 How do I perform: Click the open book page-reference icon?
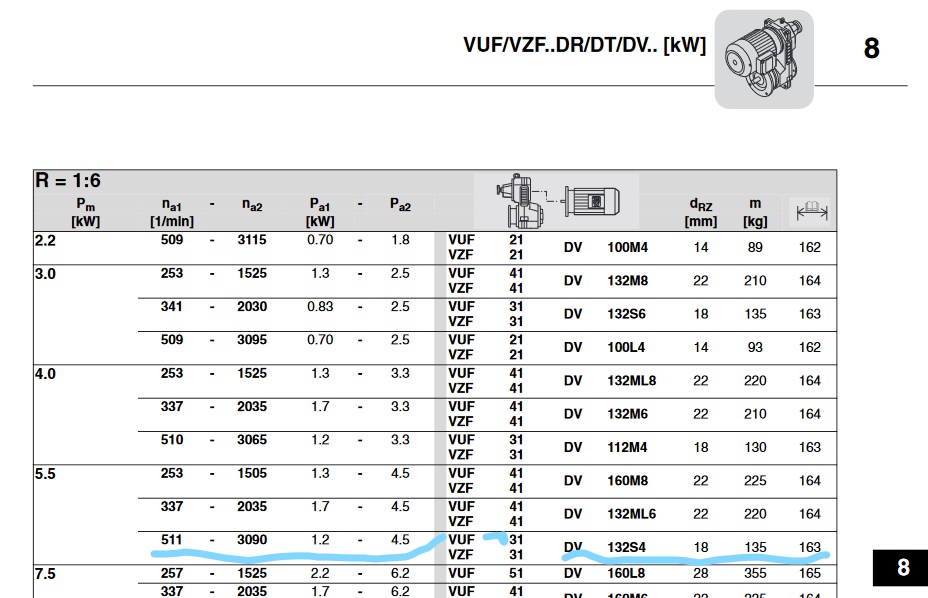(x=809, y=212)
